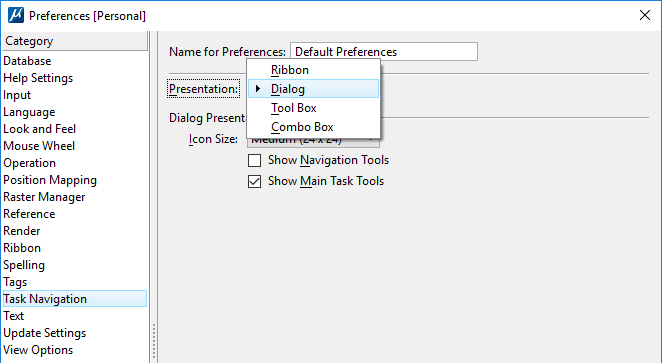Open the Icon Size dropdown
The image size is (662, 363).
point(313,143)
